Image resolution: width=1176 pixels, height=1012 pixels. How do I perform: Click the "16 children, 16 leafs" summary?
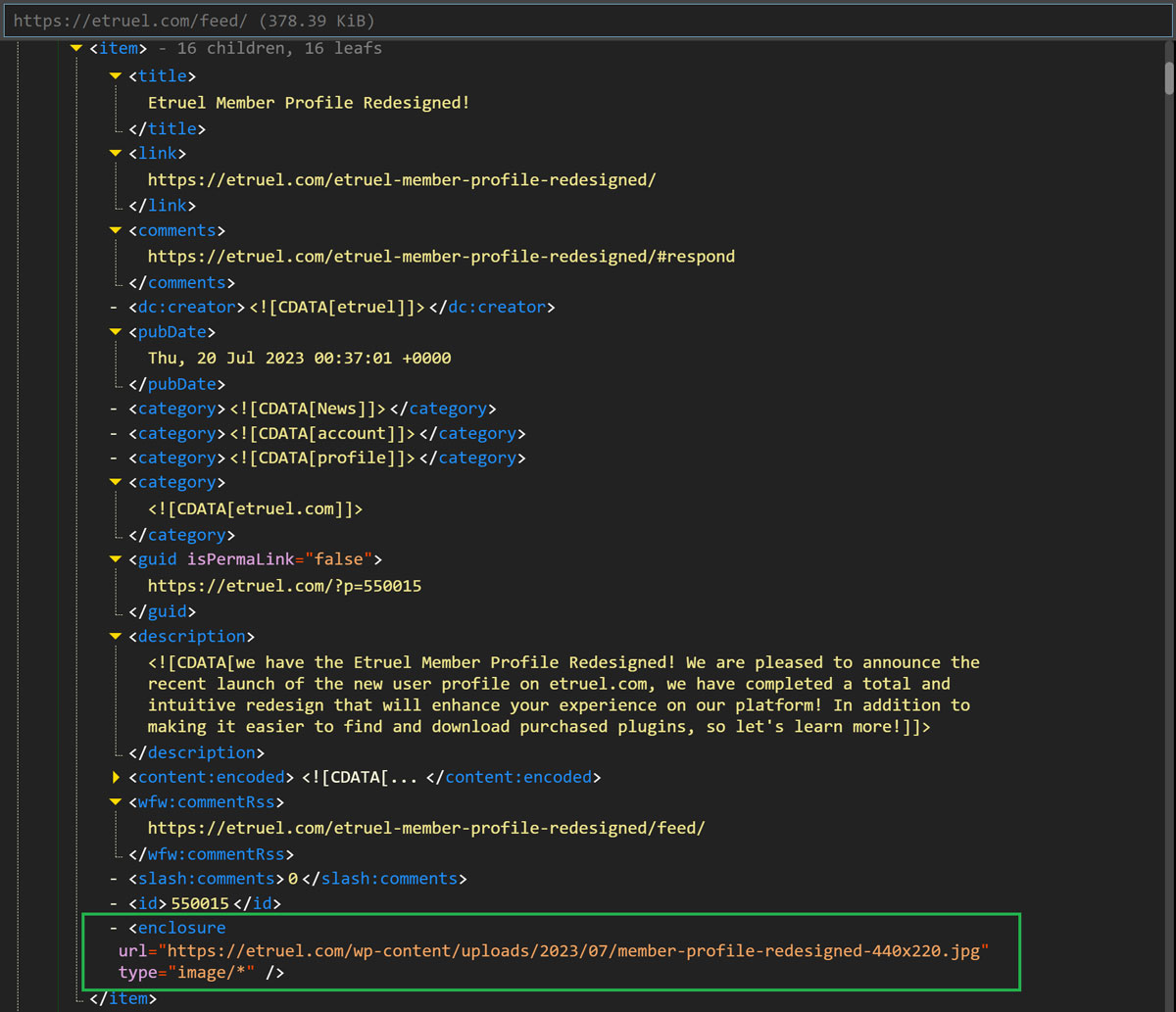[279, 48]
